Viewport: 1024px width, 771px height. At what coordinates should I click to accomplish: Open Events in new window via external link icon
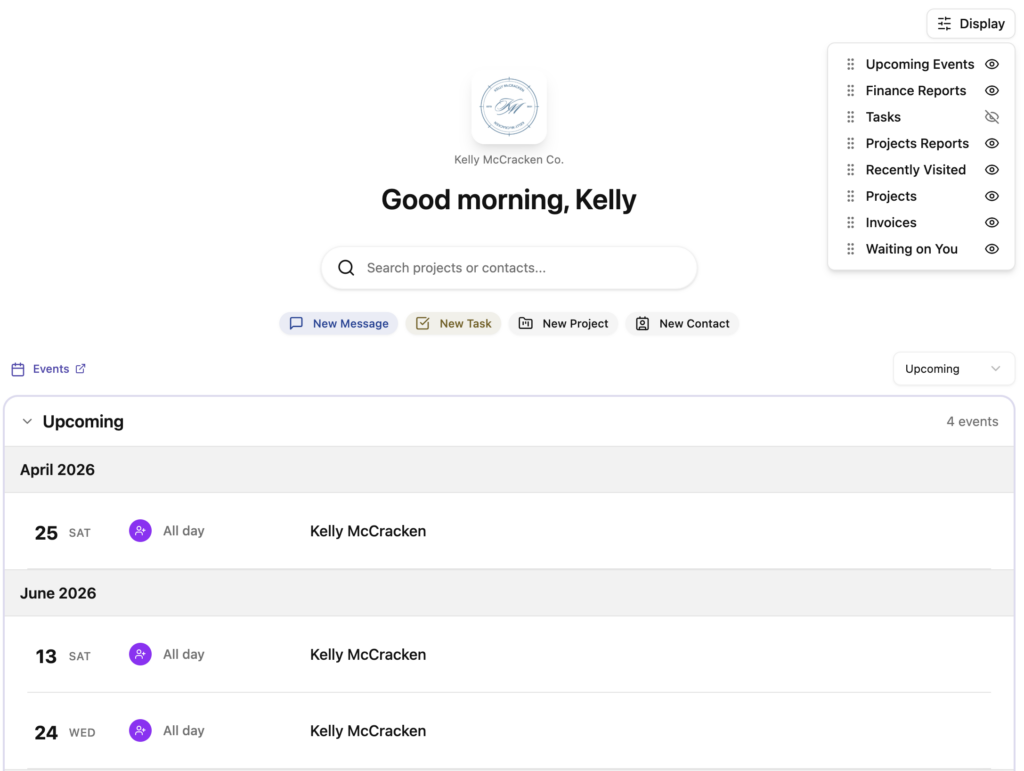81,368
